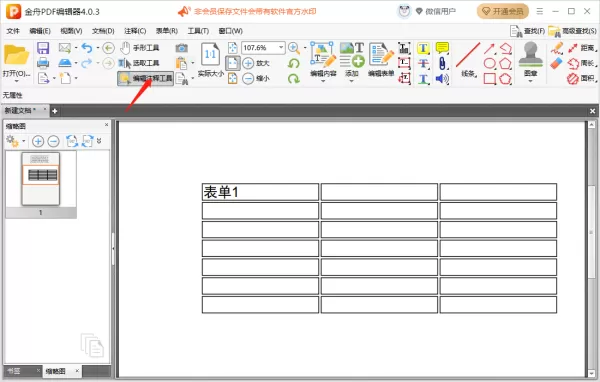Add a new document tab with plus

point(55,111)
